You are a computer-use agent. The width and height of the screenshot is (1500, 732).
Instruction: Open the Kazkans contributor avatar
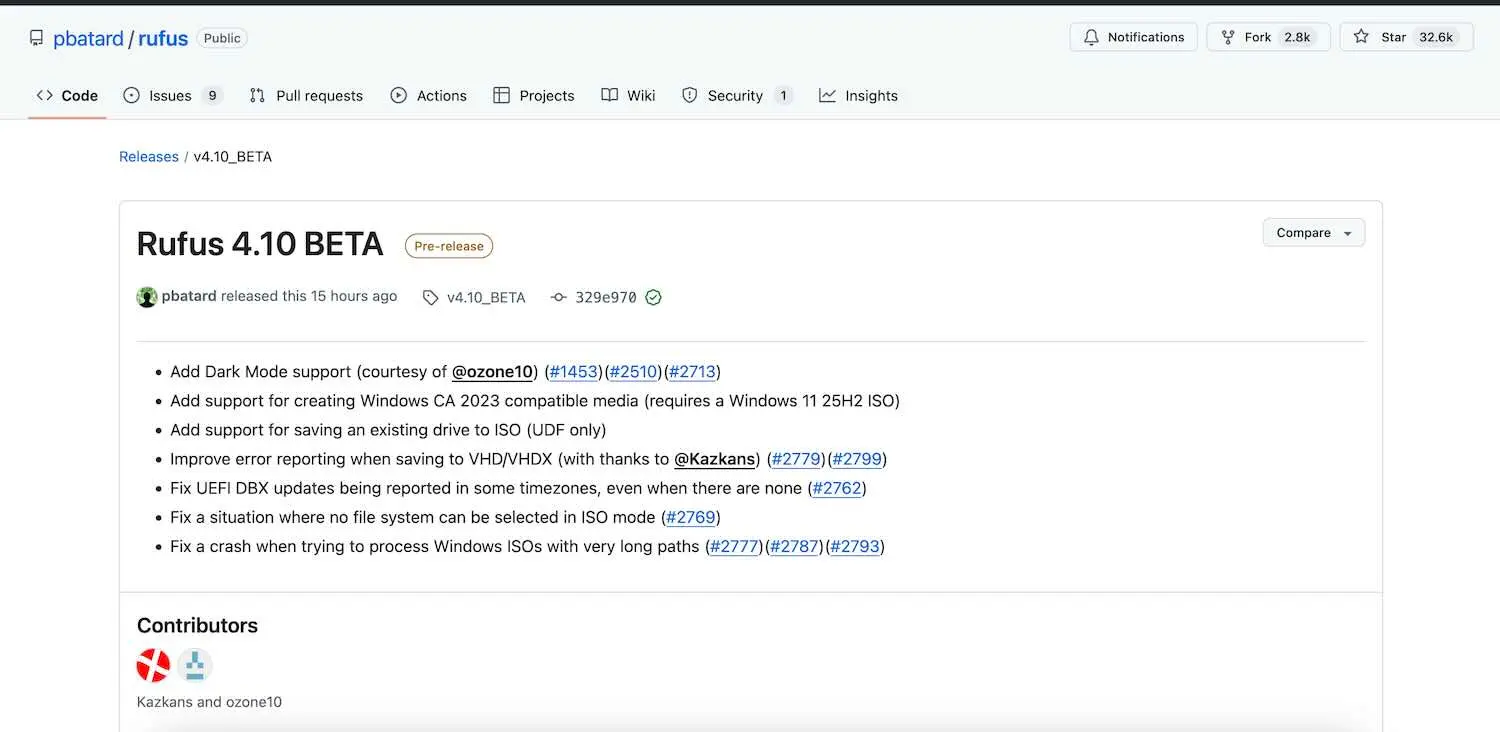pyautogui.click(x=153, y=665)
